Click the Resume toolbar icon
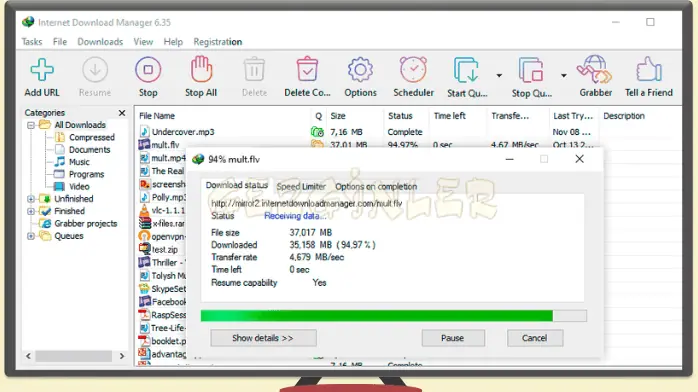698x392 pixels. [x=95, y=70]
